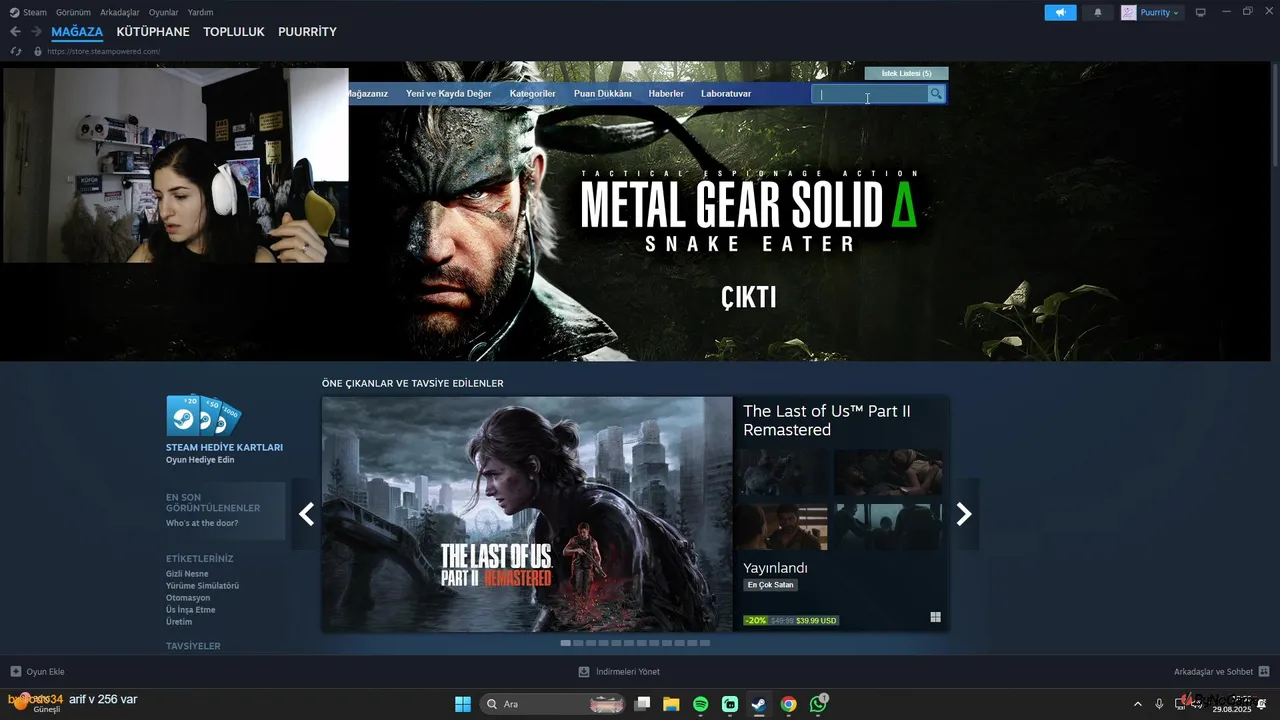
Task: Select the MAĞAZA tab
Action: (77, 32)
